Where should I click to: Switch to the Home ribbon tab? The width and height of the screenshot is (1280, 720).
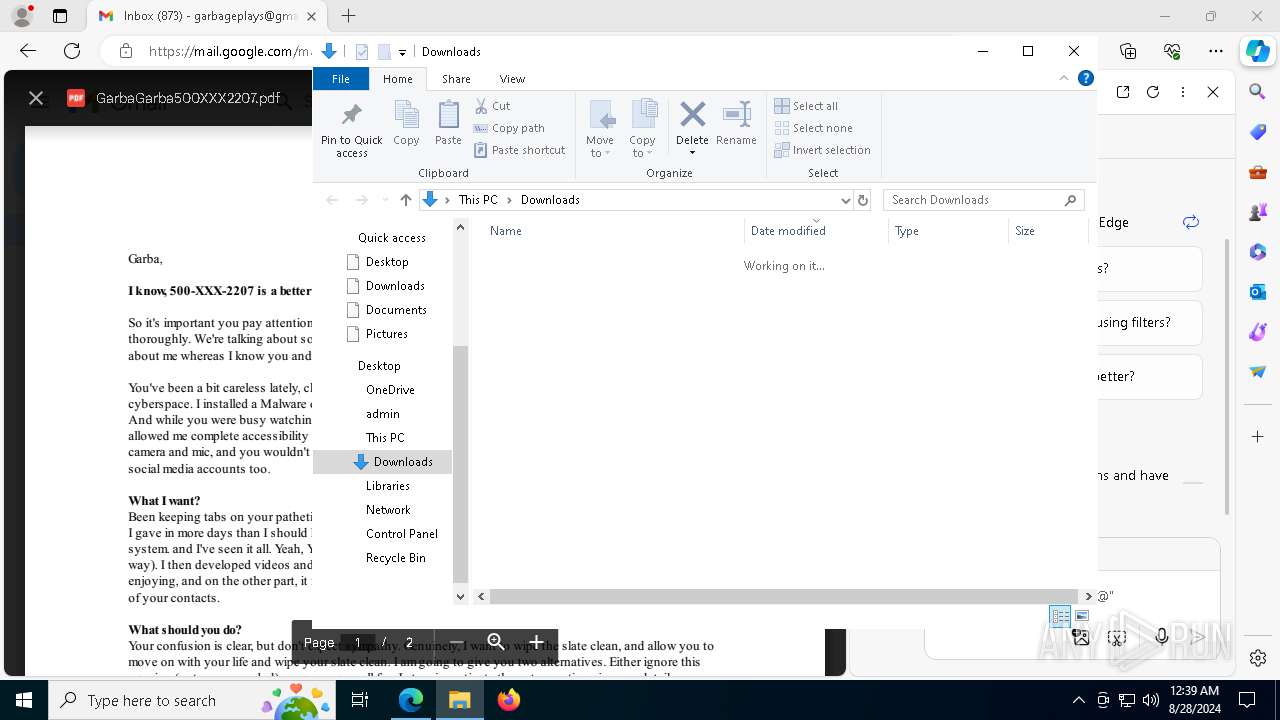click(x=397, y=79)
